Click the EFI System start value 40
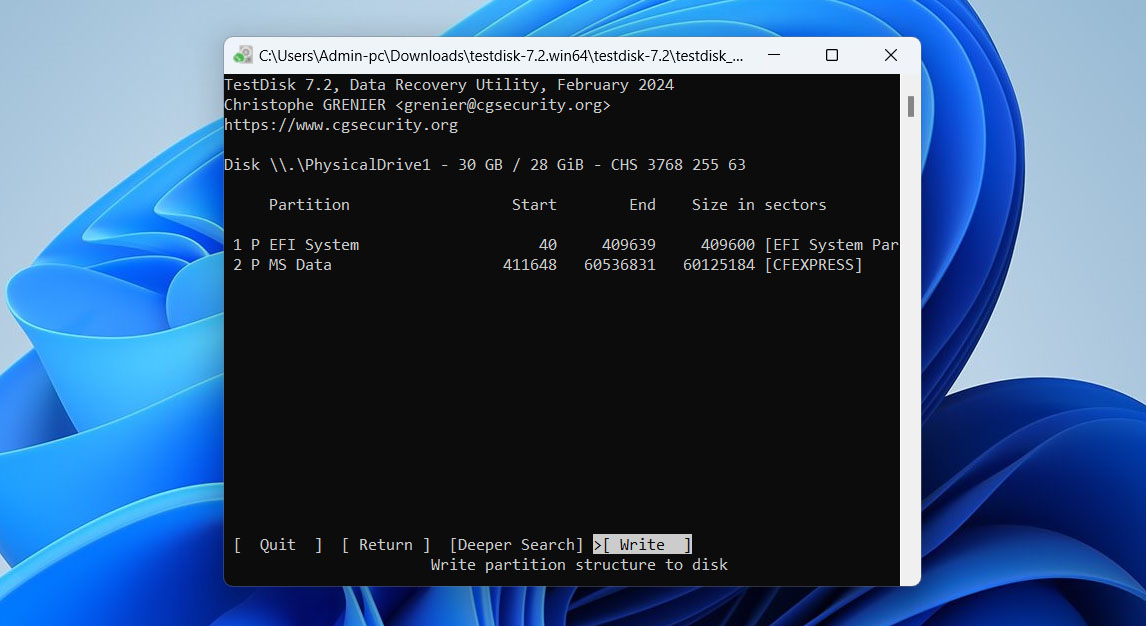Image resolution: width=1146 pixels, height=626 pixels. (547, 245)
